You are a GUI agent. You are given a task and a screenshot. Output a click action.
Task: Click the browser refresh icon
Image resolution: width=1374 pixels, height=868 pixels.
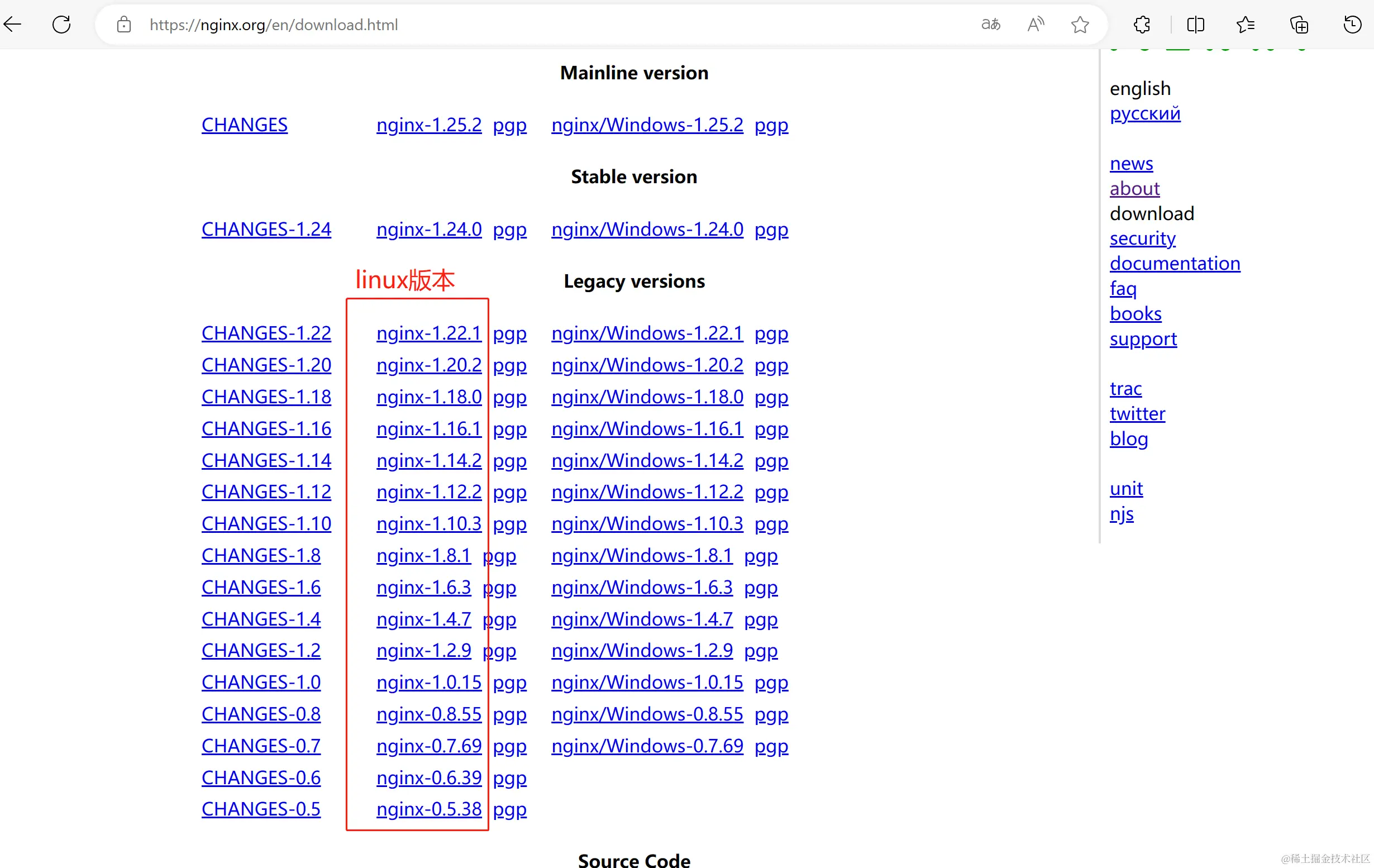61,25
